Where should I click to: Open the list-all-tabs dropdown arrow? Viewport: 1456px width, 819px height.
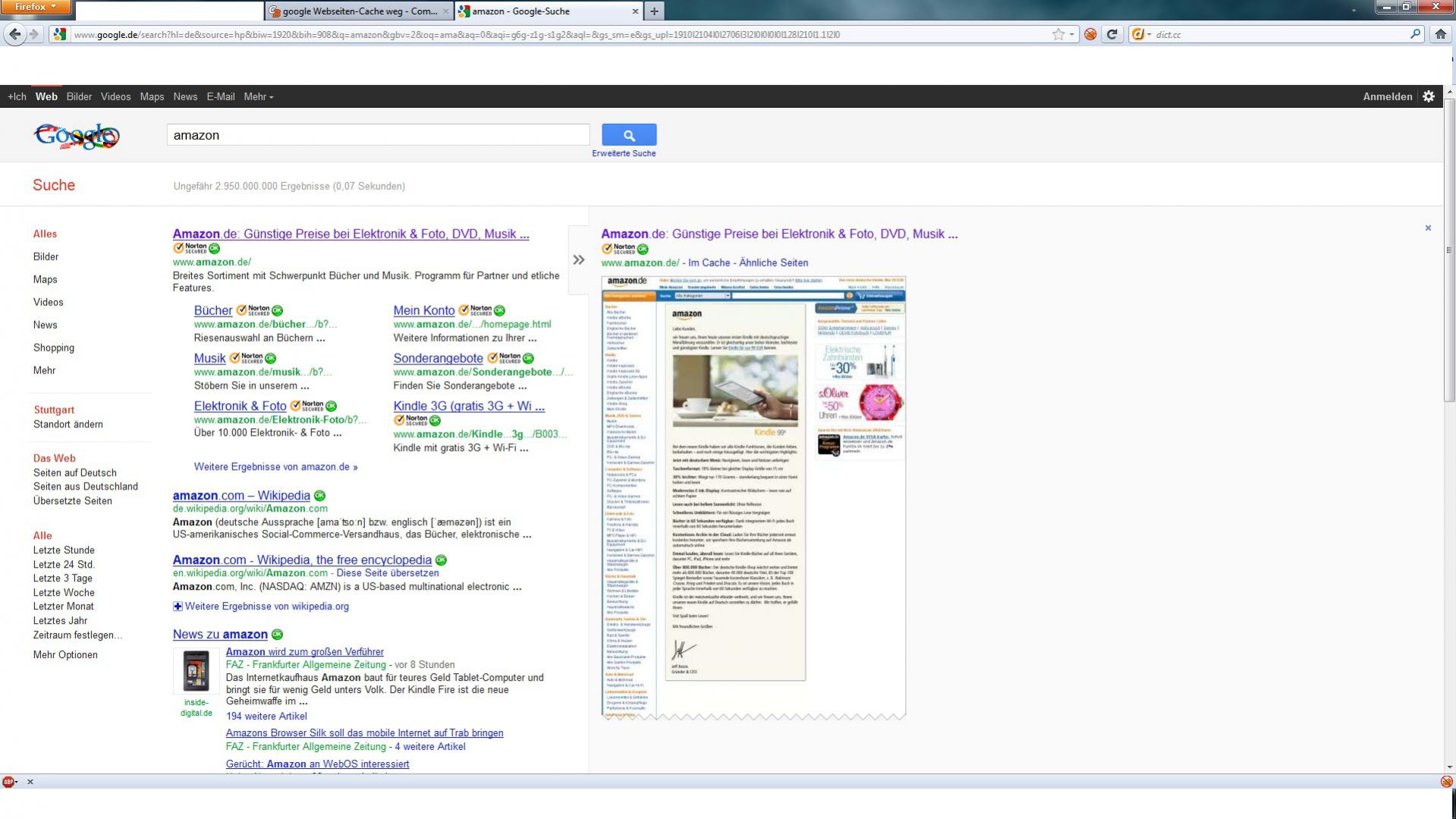pos(1354,11)
